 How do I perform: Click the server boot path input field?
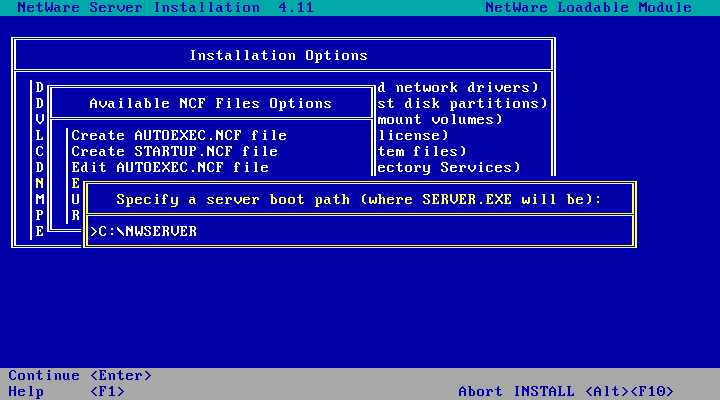click(x=360, y=231)
